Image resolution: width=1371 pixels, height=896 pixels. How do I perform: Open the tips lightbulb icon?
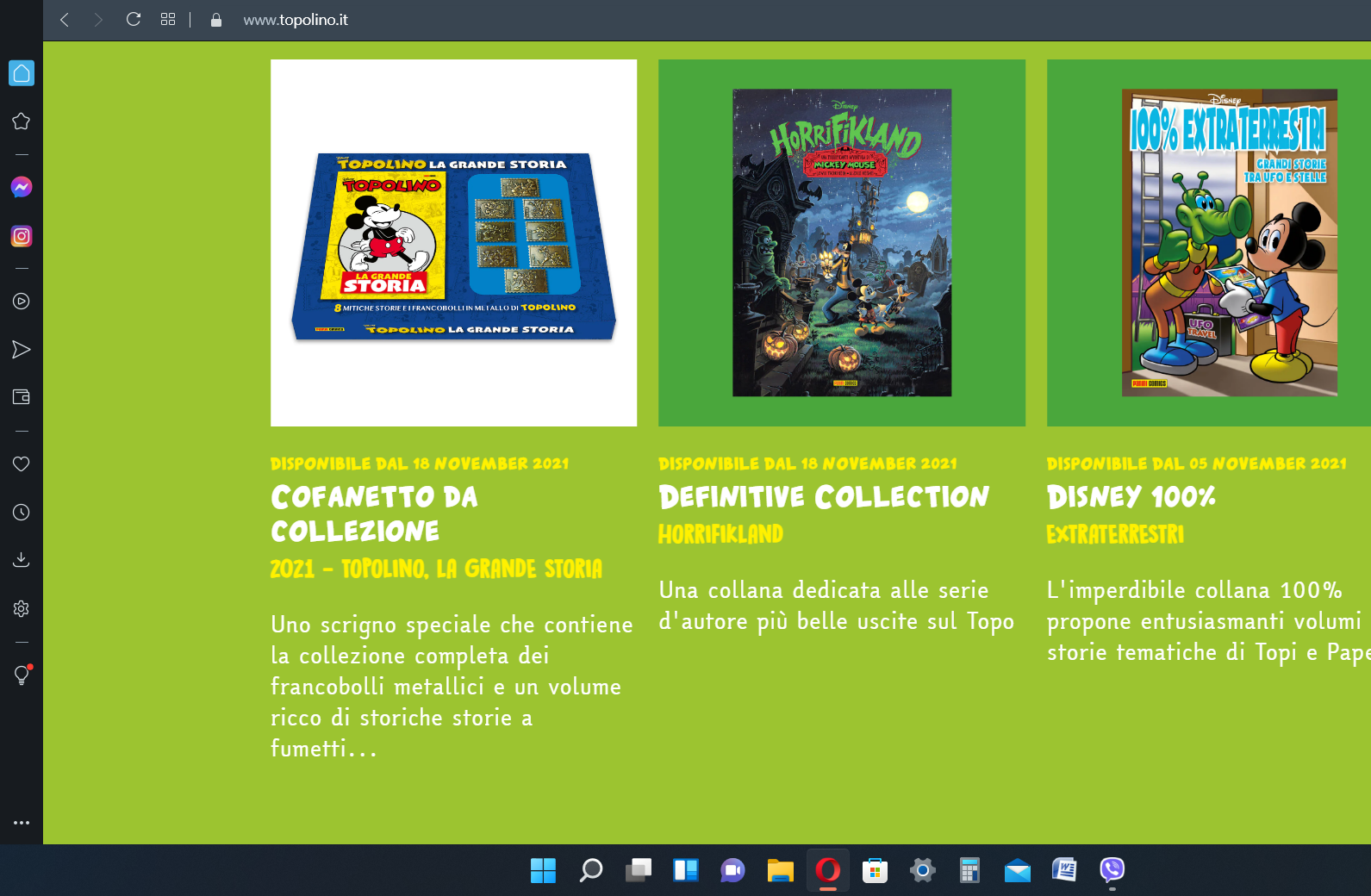pos(22,675)
